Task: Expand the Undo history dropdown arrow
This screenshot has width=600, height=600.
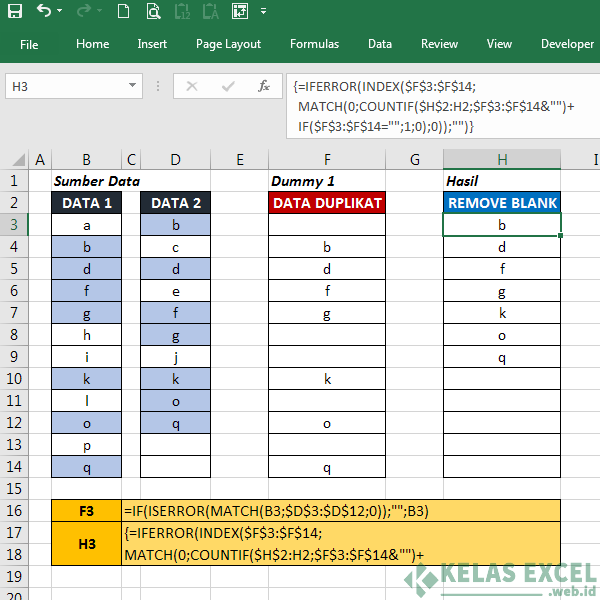Action: [59, 11]
